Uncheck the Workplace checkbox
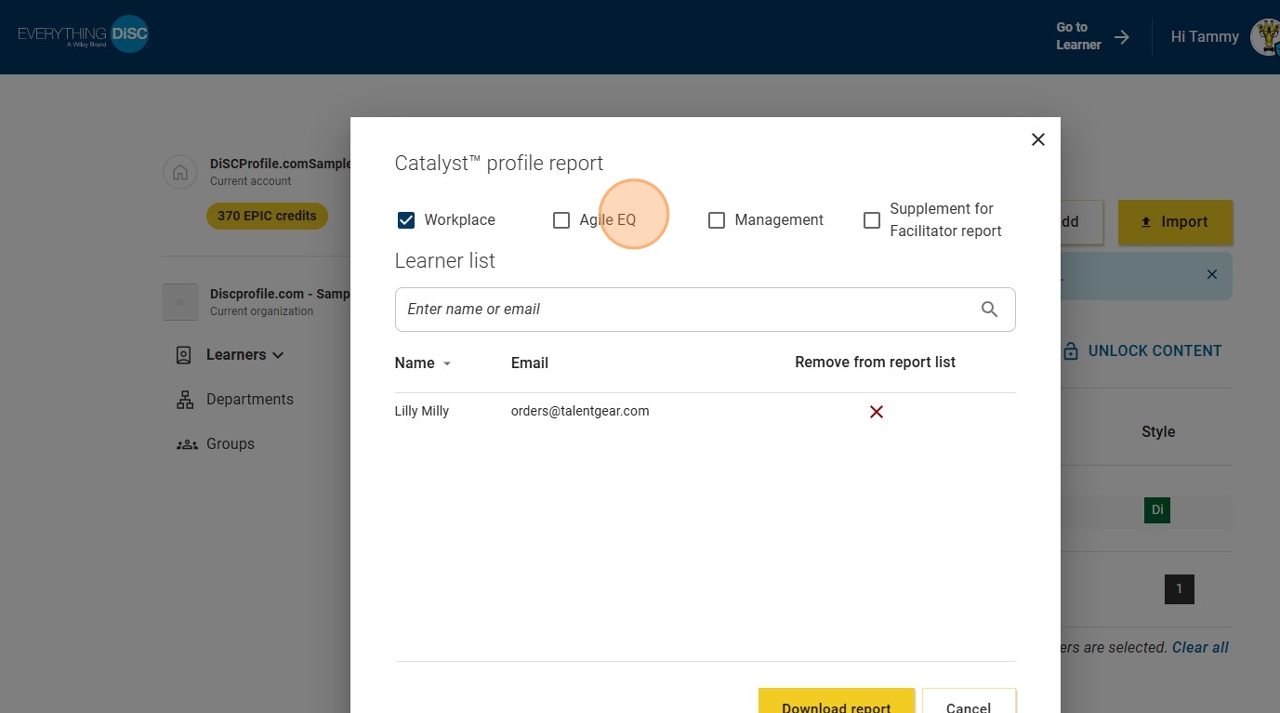This screenshot has width=1280, height=713. click(406, 220)
